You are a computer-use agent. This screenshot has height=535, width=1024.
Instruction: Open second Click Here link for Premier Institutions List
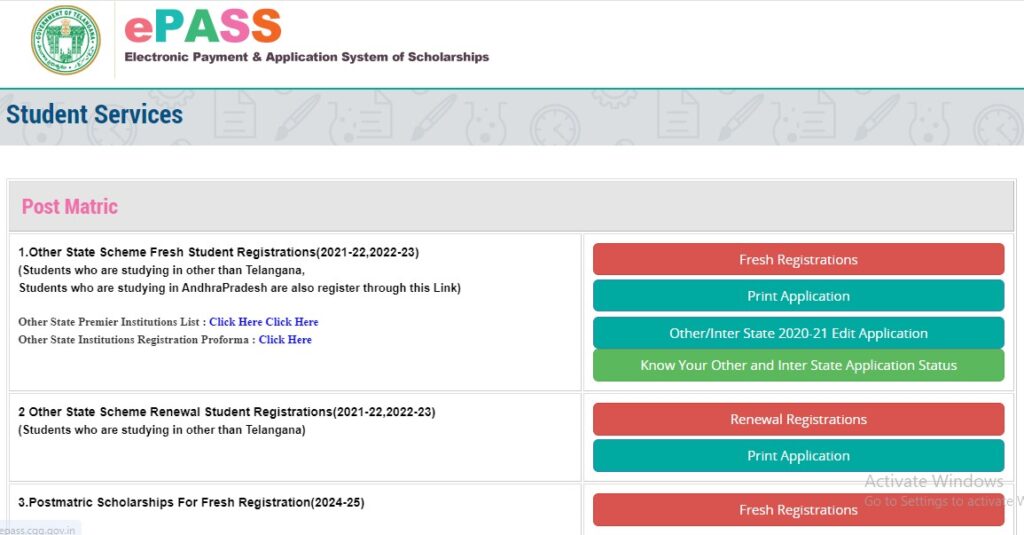(x=292, y=322)
